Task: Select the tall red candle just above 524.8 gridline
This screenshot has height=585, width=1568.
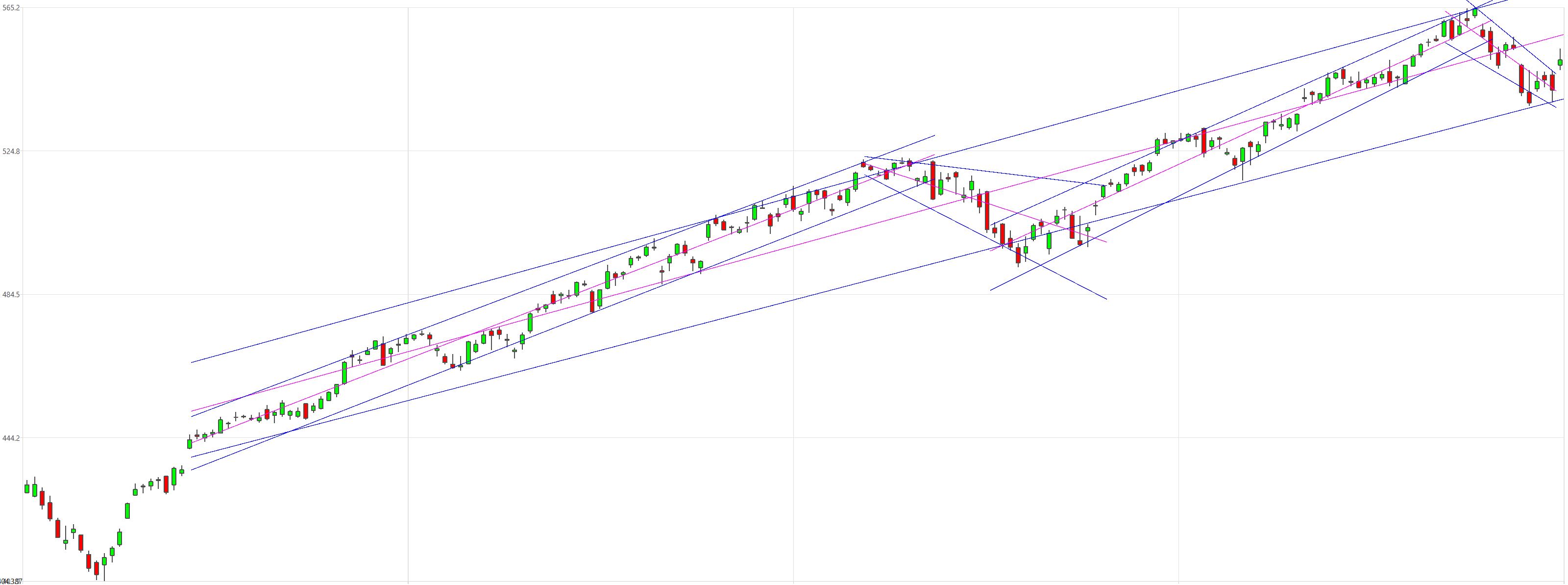Action: [x=1204, y=141]
